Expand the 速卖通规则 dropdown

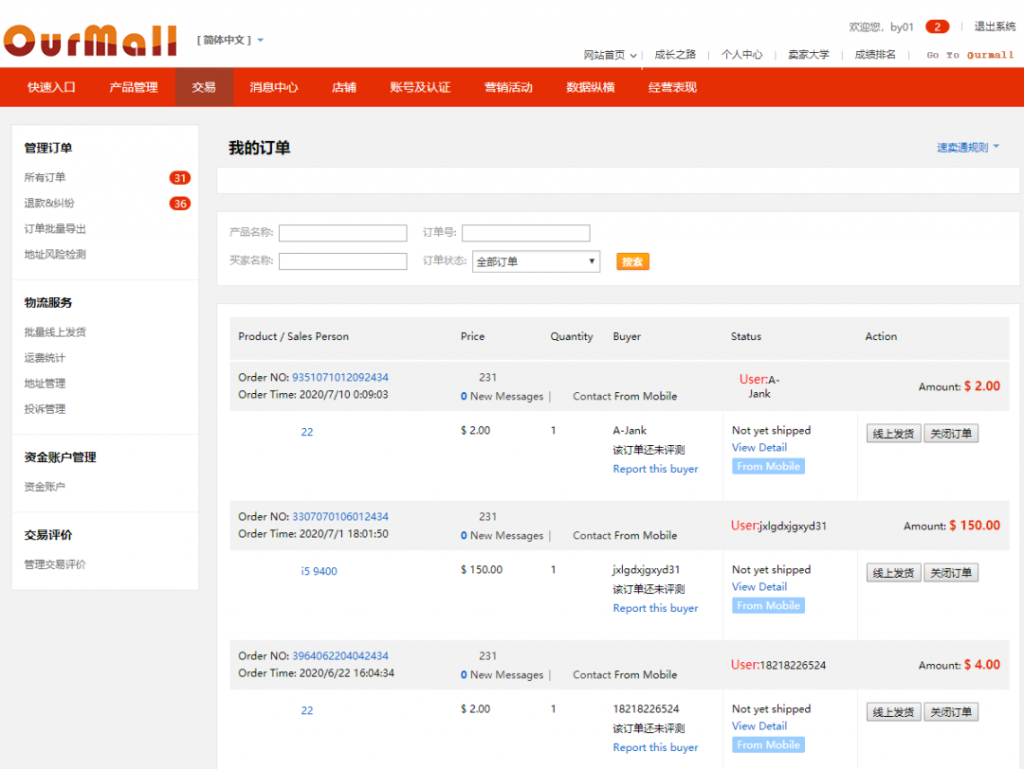tap(968, 148)
